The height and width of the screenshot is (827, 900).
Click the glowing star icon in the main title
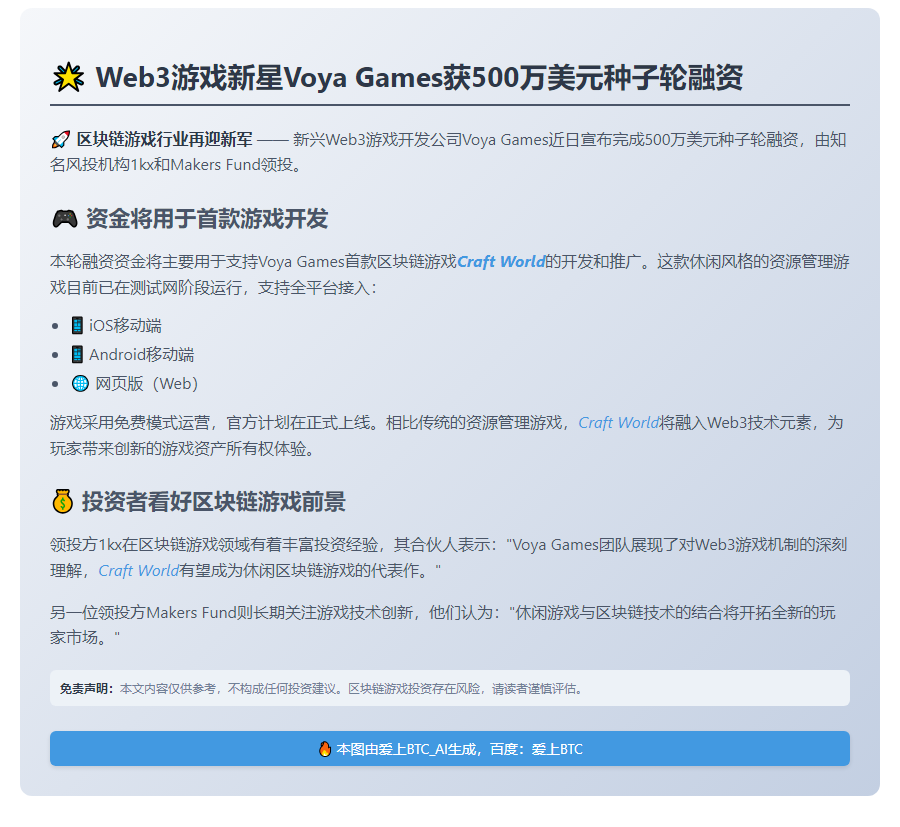[67, 76]
